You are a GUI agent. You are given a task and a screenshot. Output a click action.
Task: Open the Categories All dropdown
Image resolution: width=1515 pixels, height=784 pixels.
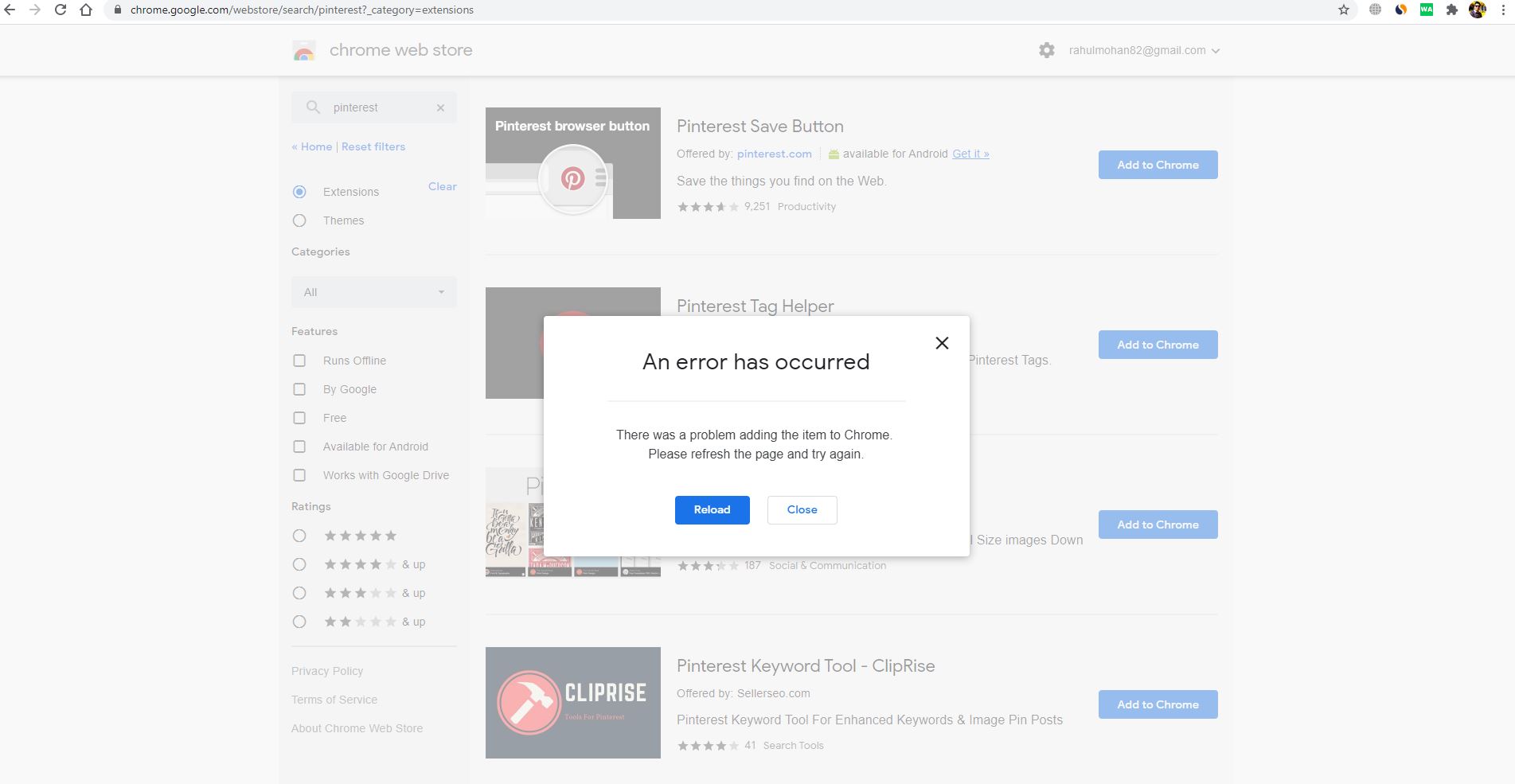coord(374,292)
